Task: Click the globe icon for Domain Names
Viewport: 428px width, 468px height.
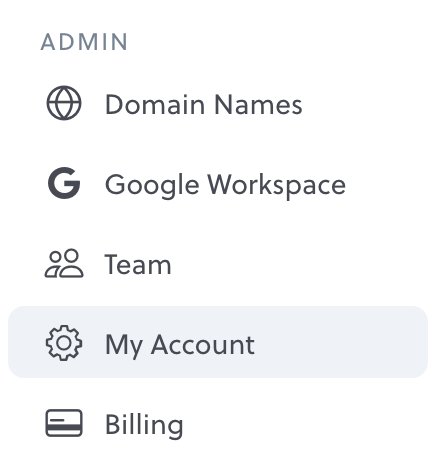Action: [64, 103]
